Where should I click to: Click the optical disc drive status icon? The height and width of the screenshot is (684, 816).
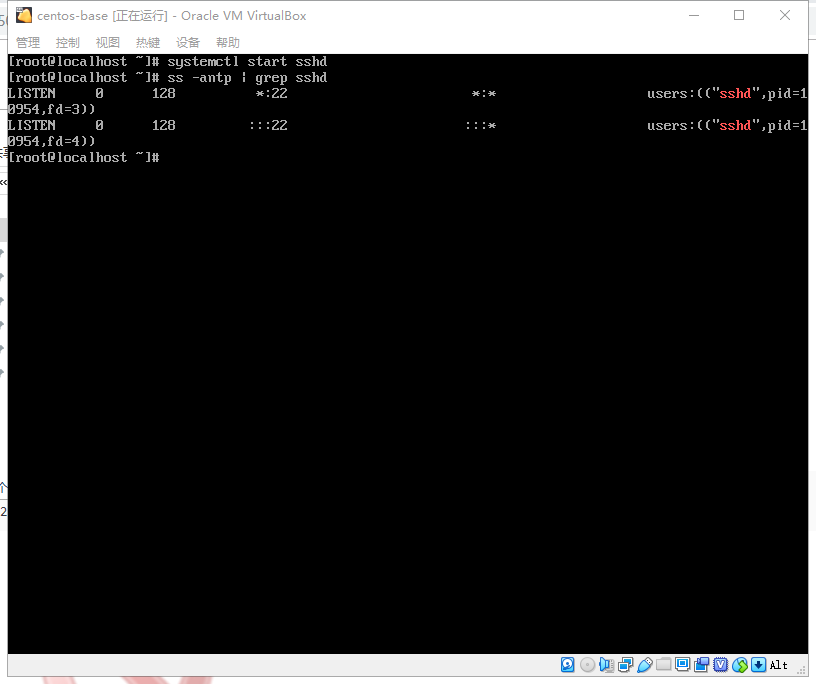(x=587, y=665)
